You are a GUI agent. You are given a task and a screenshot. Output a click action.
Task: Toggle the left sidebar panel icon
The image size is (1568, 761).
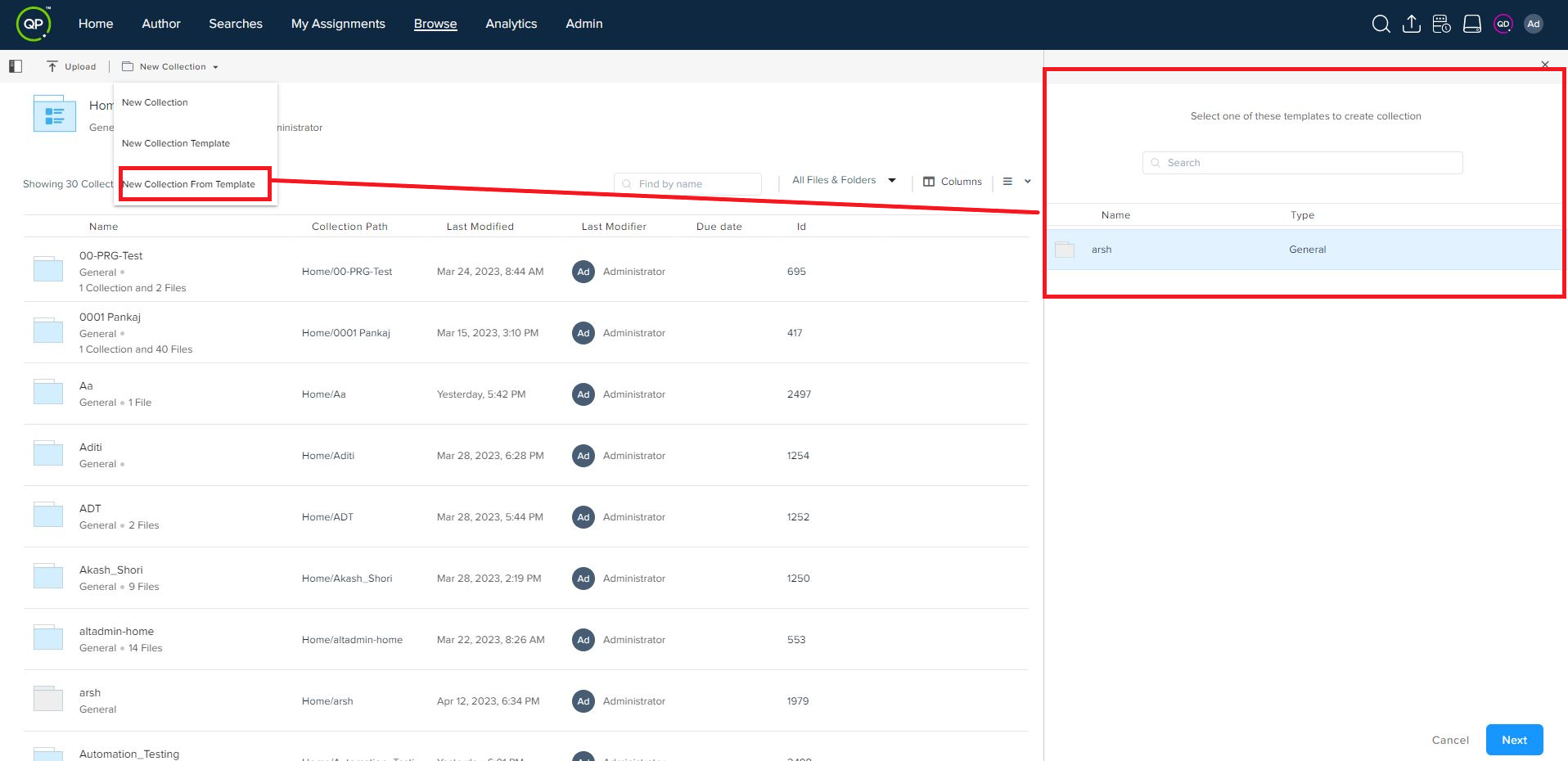pos(16,66)
